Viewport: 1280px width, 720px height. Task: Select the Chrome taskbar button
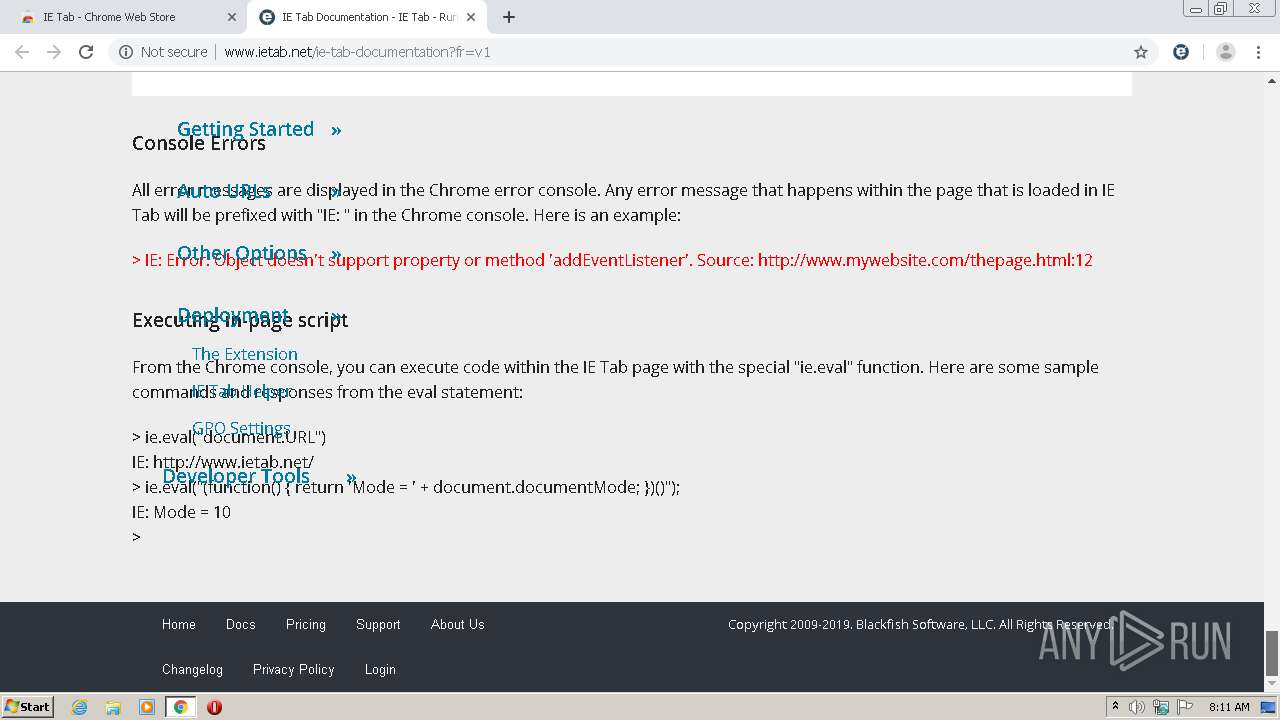click(x=180, y=707)
